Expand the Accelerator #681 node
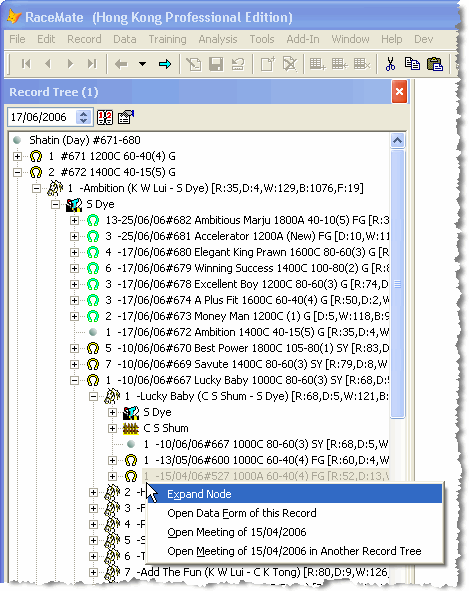 74,236
